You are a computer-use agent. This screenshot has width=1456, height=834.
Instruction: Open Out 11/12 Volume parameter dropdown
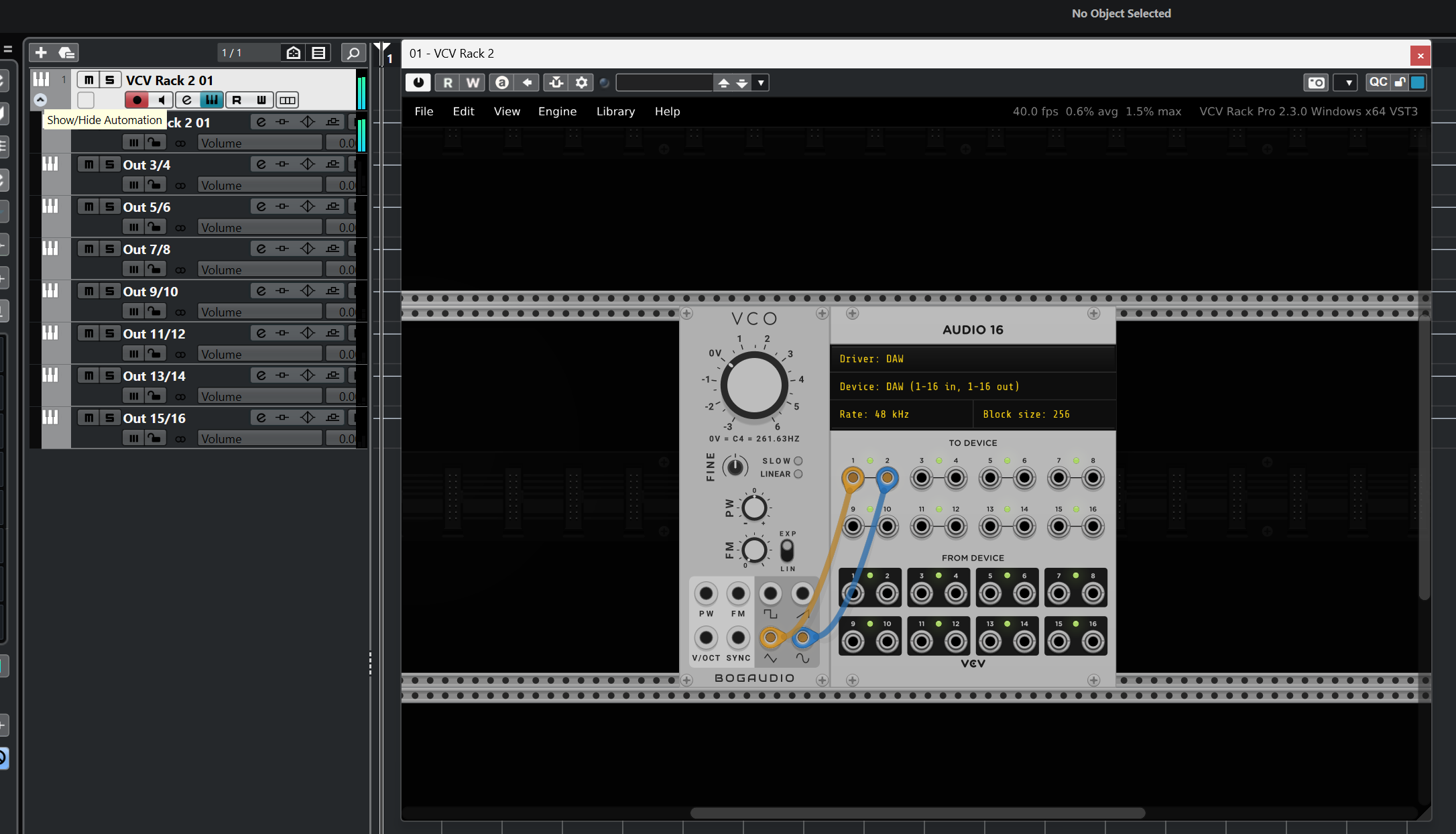(x=259, y=354)
